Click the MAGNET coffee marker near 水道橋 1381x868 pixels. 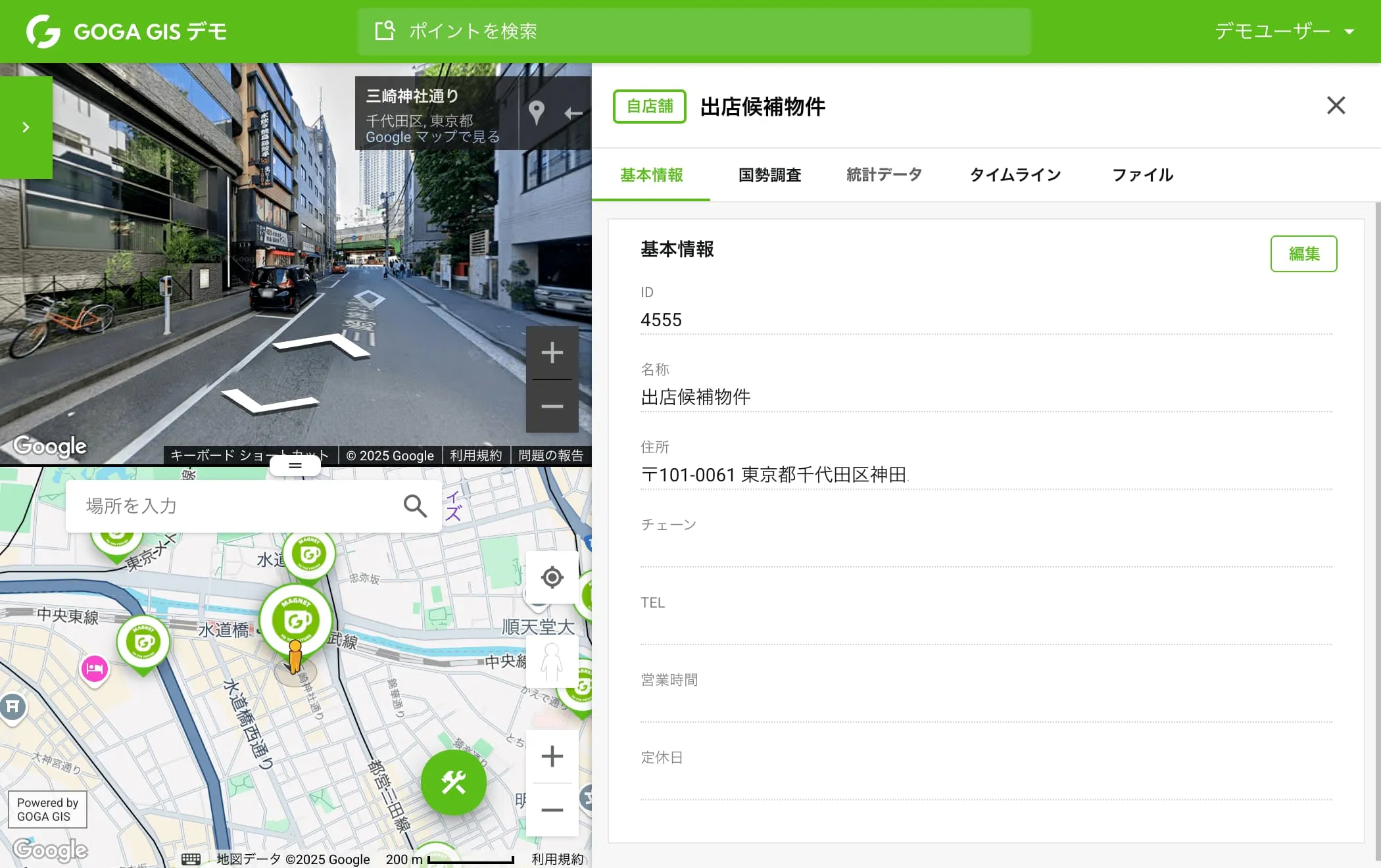296,617
